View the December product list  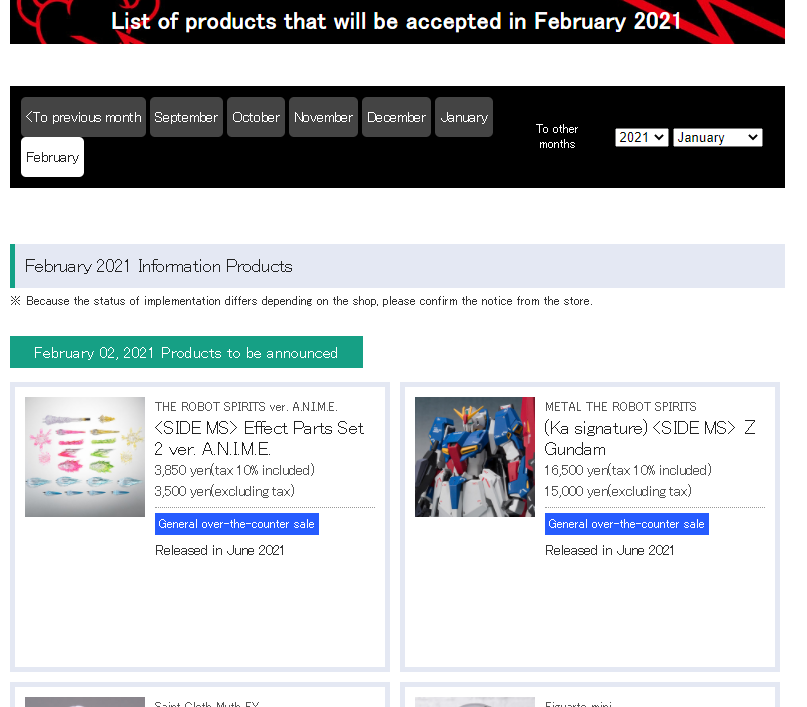click(396, 117)
